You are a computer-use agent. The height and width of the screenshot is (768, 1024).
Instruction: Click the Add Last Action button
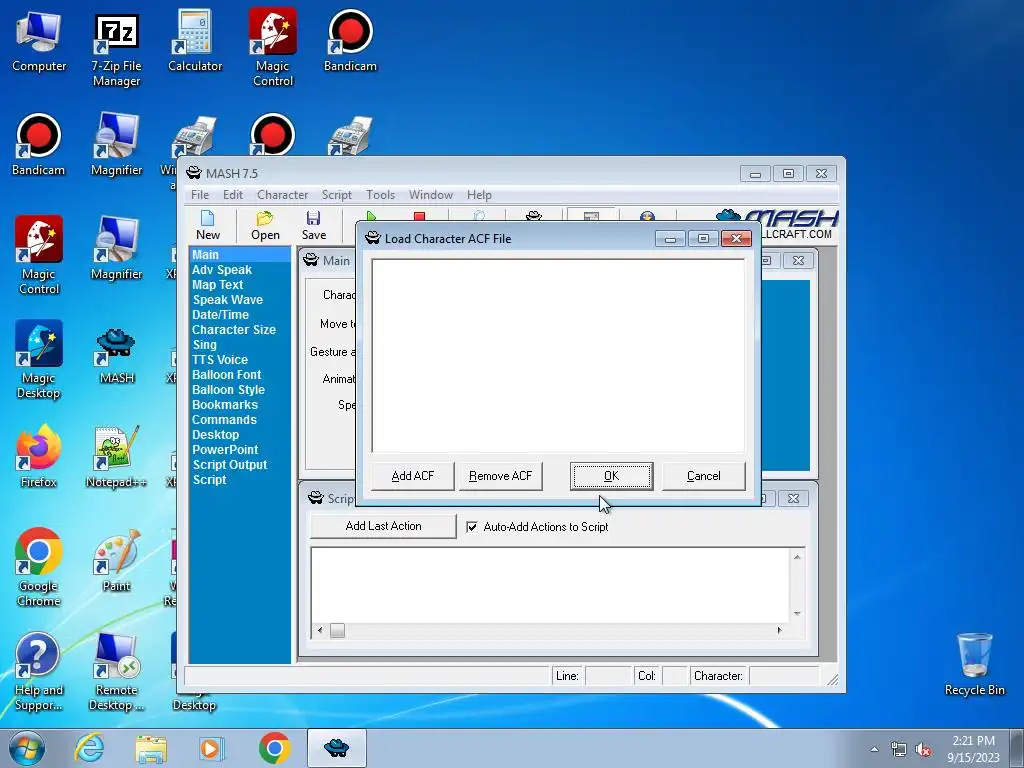383,526
